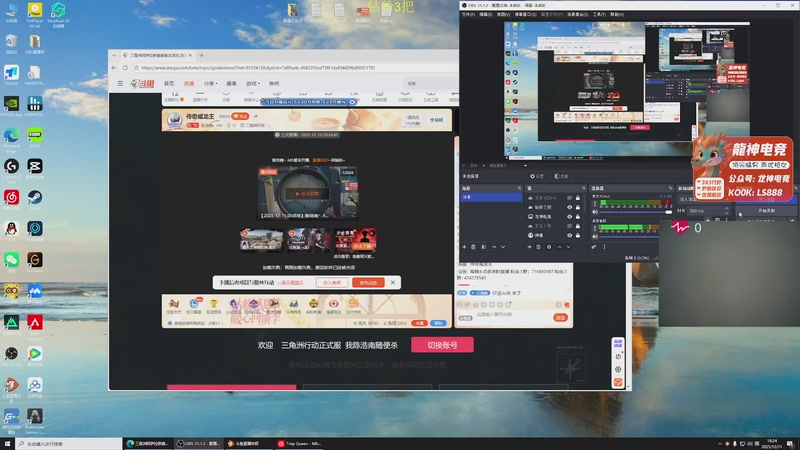The height and width of the screenshot is (450, 800).
Task: Adjust the 300 ms duration stepper
Action: pos(727,210)
